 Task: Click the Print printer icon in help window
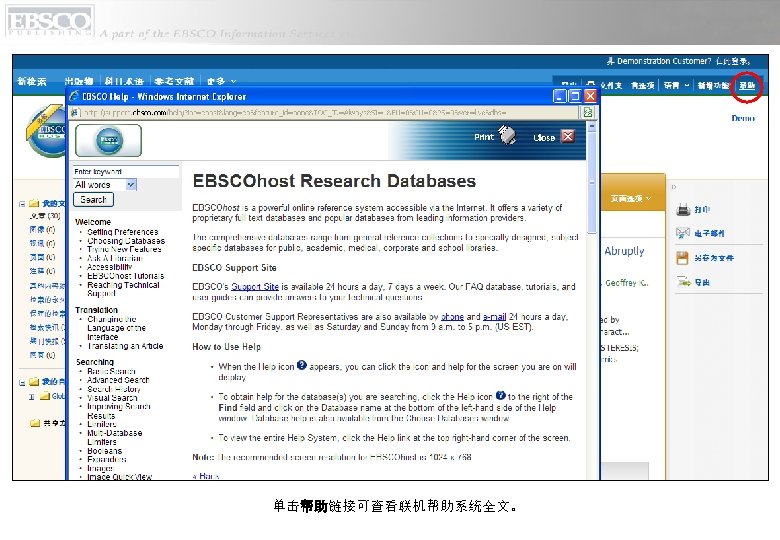[x=507, y=135]
